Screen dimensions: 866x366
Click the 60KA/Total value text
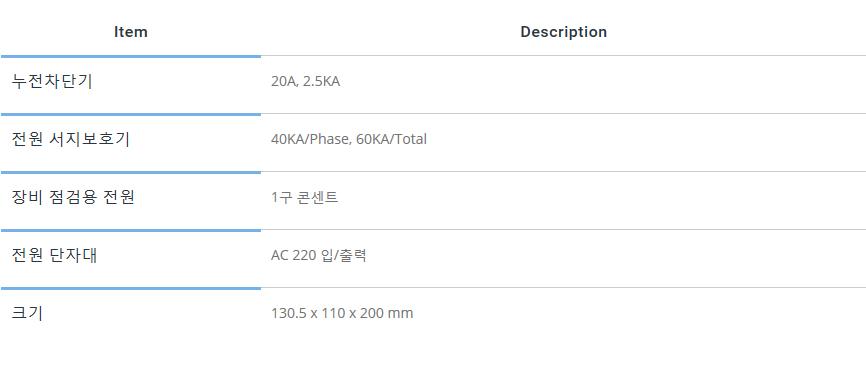coord(391,139)
